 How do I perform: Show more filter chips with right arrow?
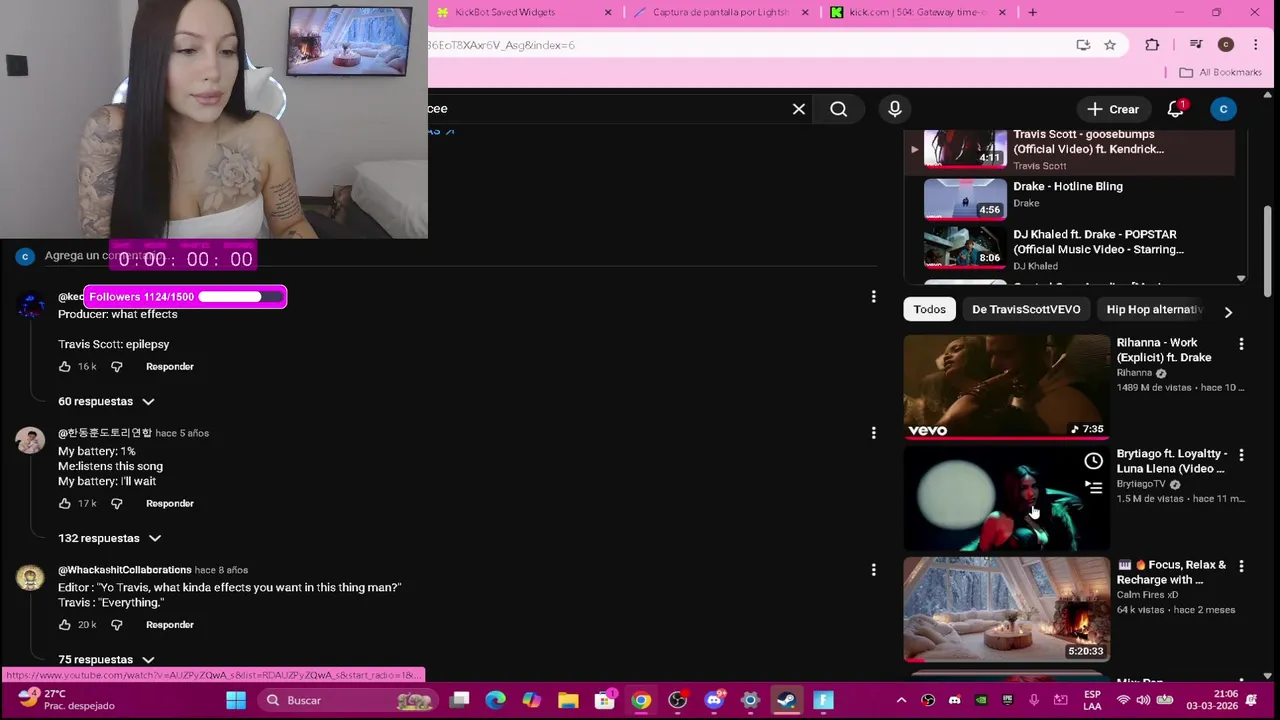click(x=1228, y=311)
